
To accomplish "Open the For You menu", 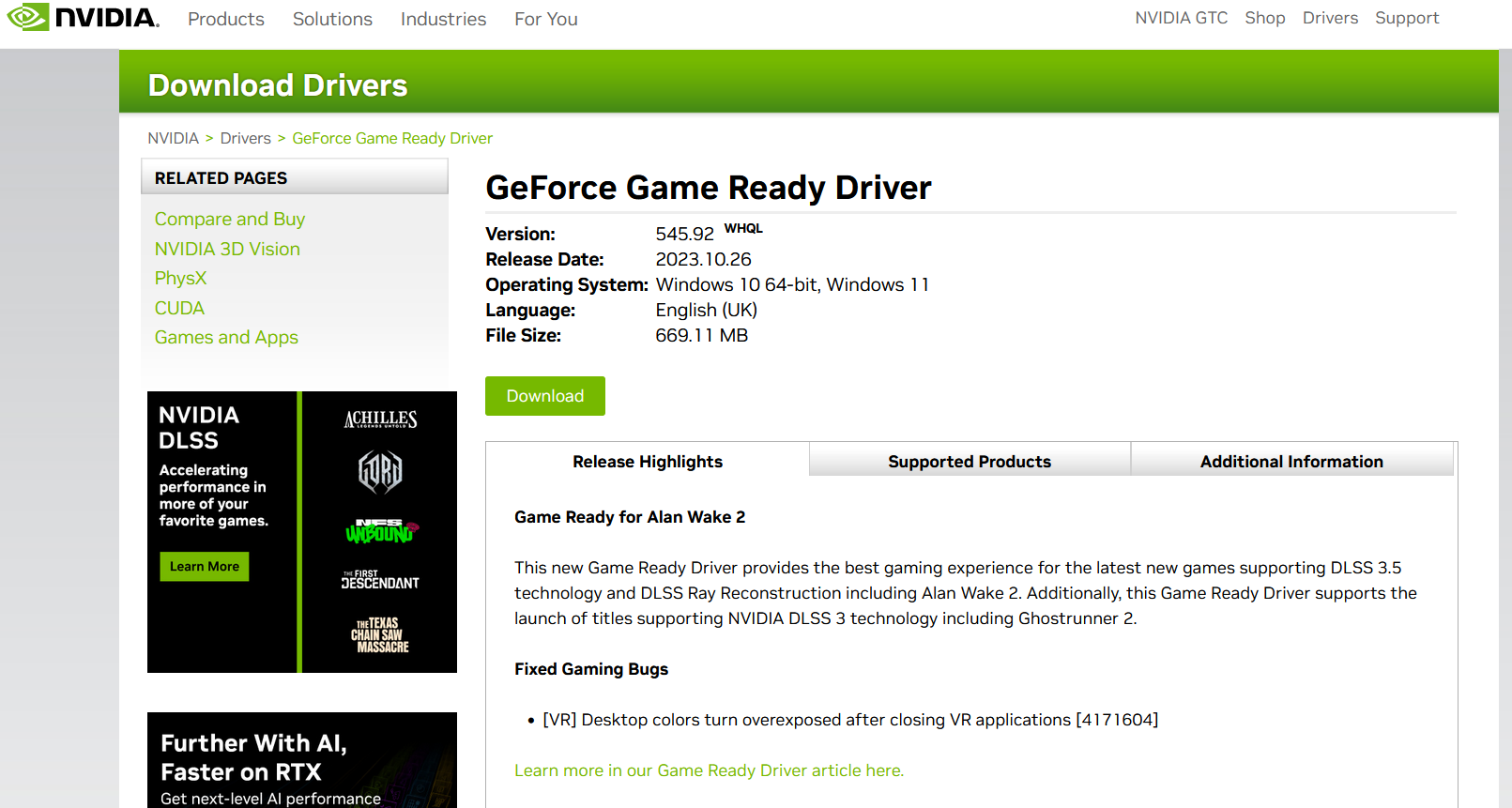I will click(x=546, y=19).
